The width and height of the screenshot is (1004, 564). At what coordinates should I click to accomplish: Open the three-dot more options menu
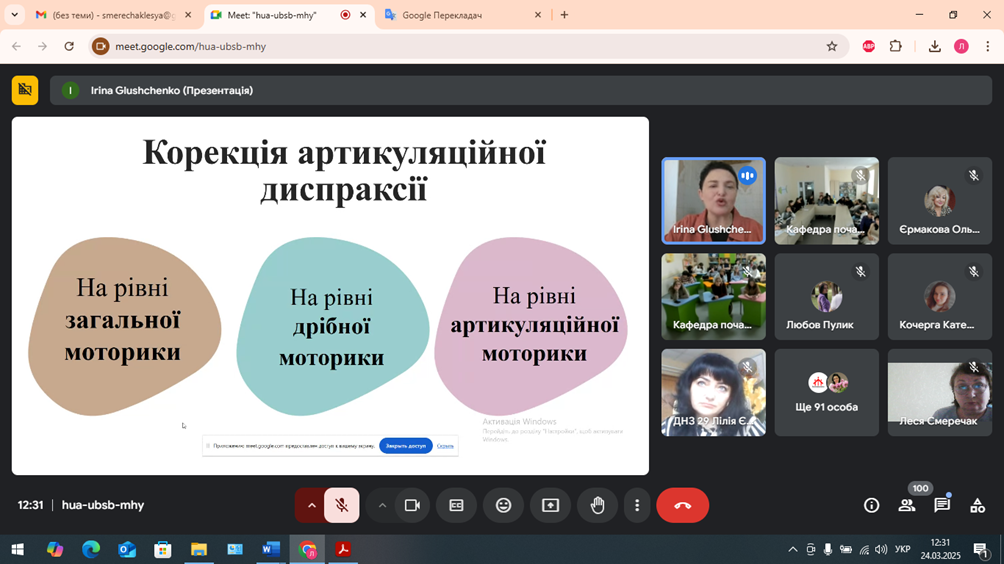pyautogui.click(x=637, y=506)
